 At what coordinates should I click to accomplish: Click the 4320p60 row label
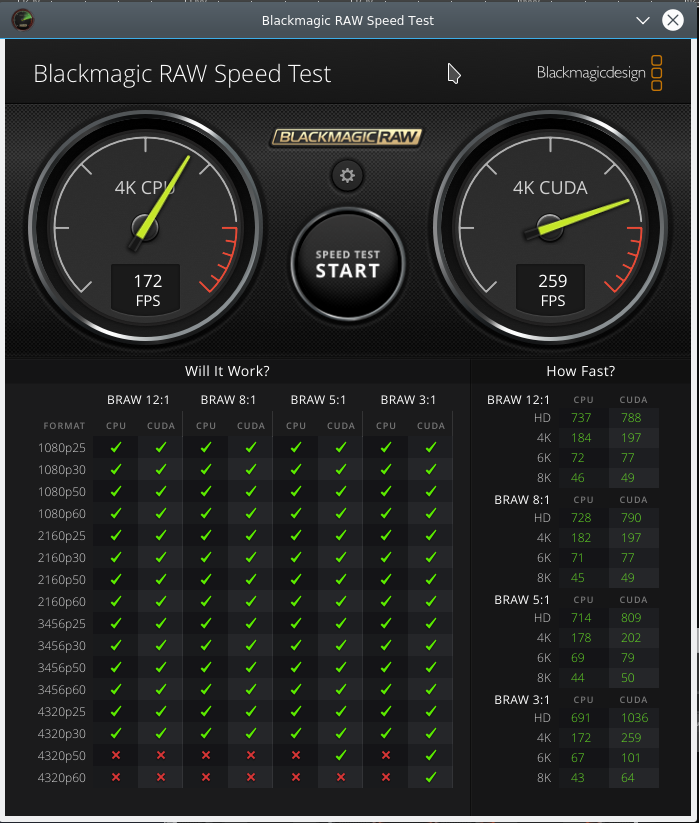[61, 778]
